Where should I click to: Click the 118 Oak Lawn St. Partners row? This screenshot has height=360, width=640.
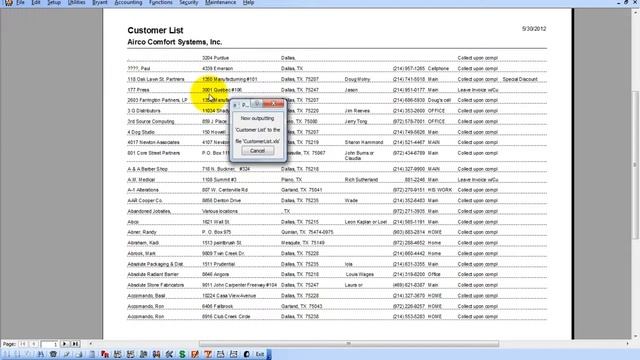tap(337, 79)
